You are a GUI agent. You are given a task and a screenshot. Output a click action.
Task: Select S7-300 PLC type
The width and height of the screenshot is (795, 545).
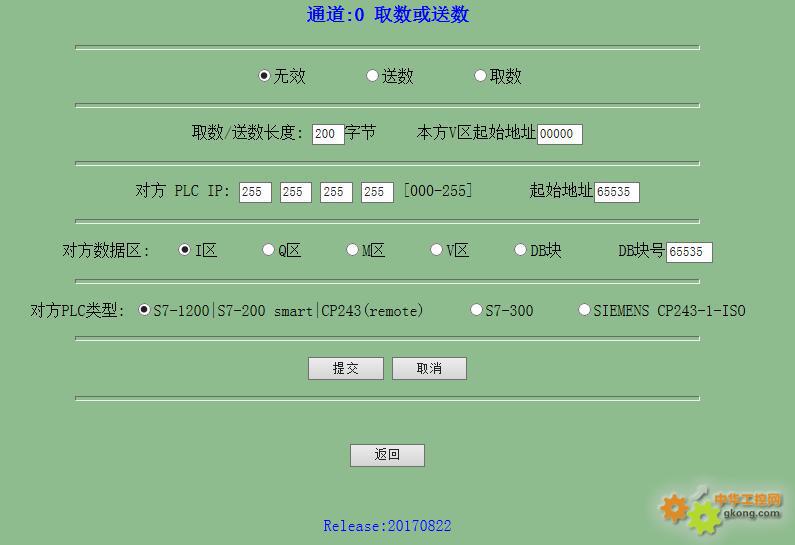[476, 310]
